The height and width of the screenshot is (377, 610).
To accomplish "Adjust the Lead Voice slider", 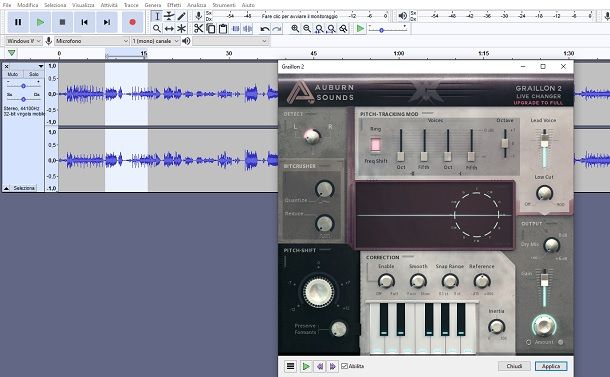I will (545, 148).
